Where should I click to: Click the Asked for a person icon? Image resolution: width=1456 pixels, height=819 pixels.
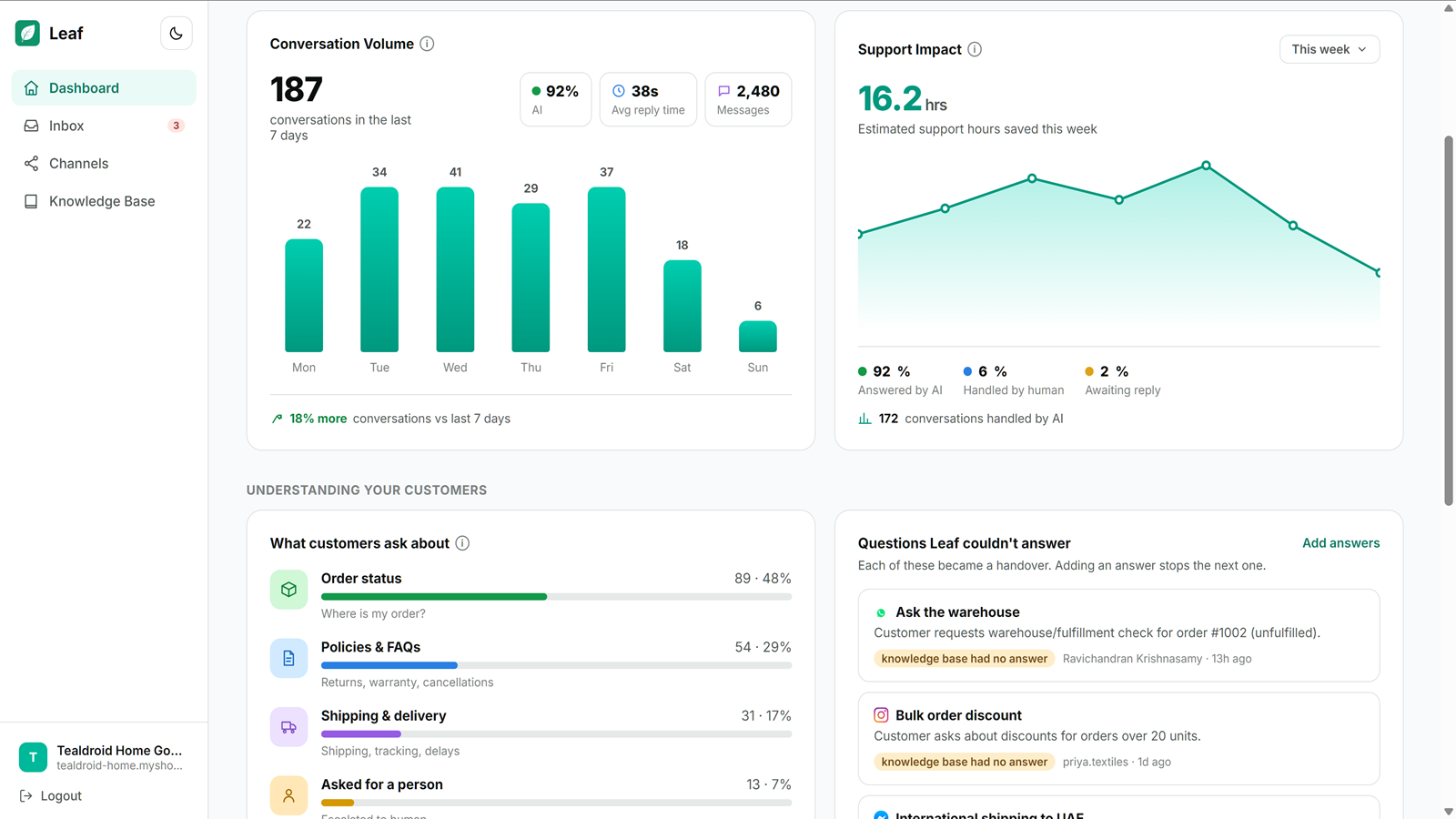click(288, 795)
